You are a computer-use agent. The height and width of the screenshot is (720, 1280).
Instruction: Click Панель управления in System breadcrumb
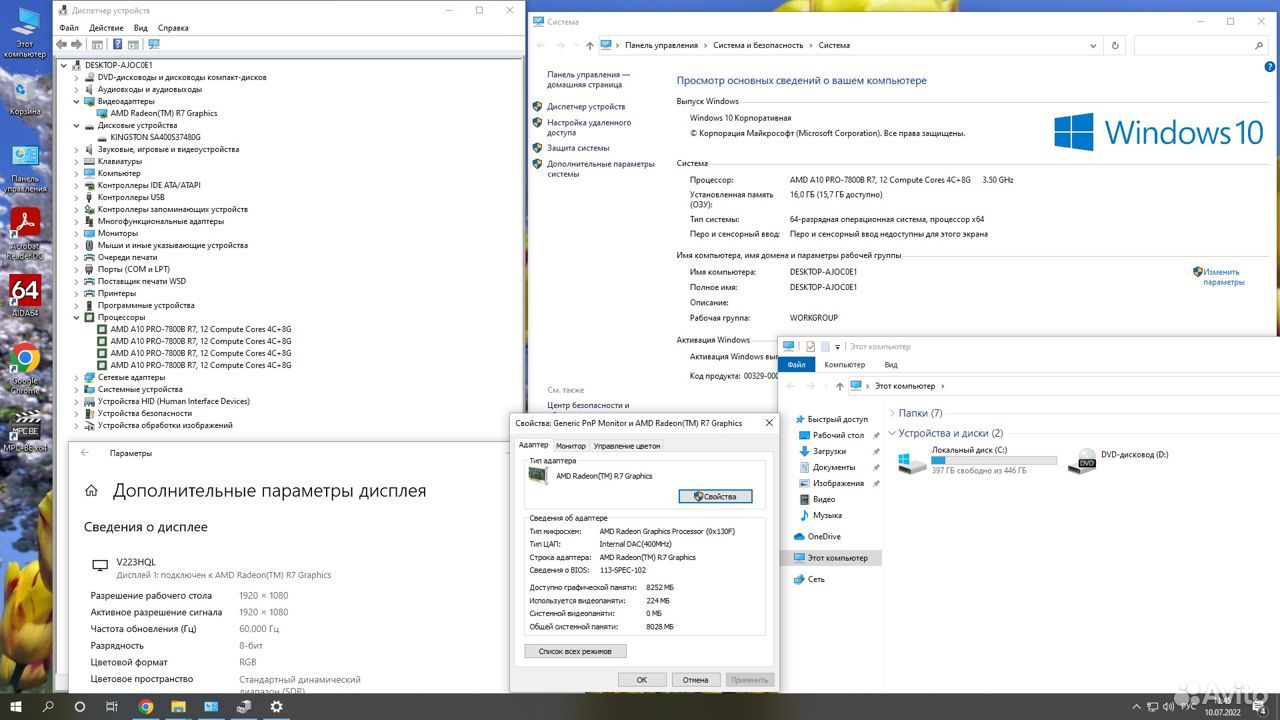(x=662, y=45)
